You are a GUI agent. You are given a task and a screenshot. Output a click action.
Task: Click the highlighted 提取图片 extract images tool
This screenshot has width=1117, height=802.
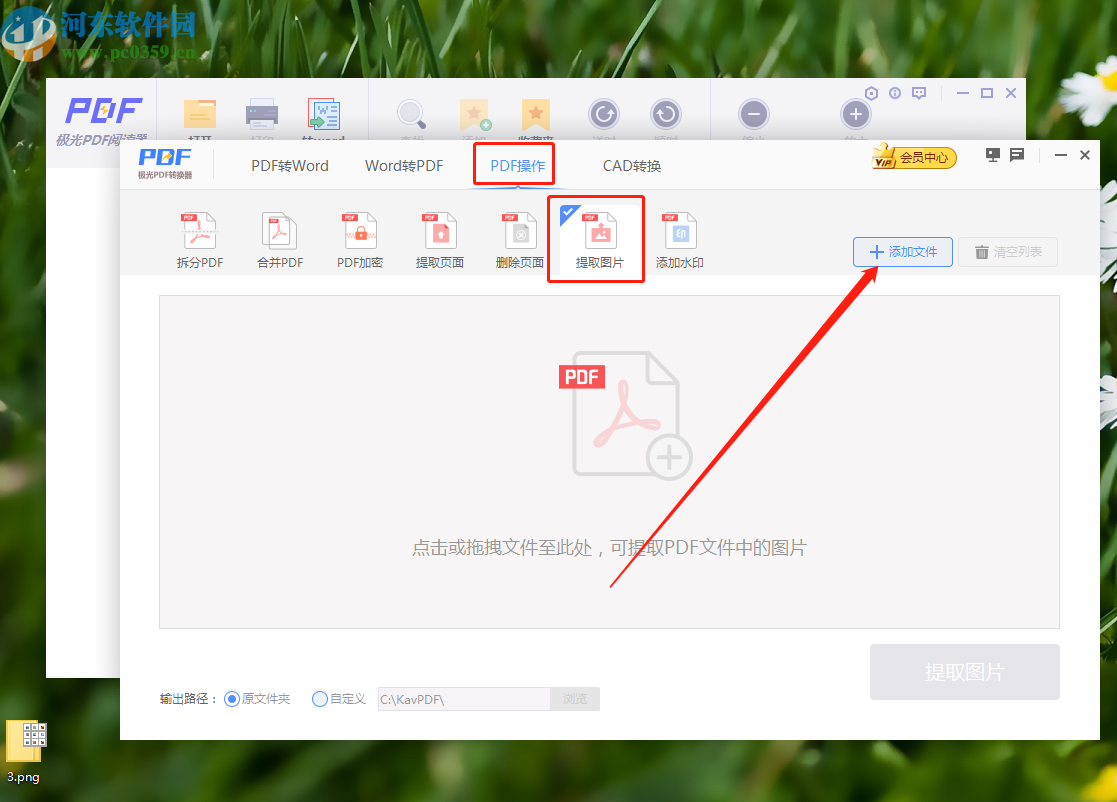tap(595, 238)
